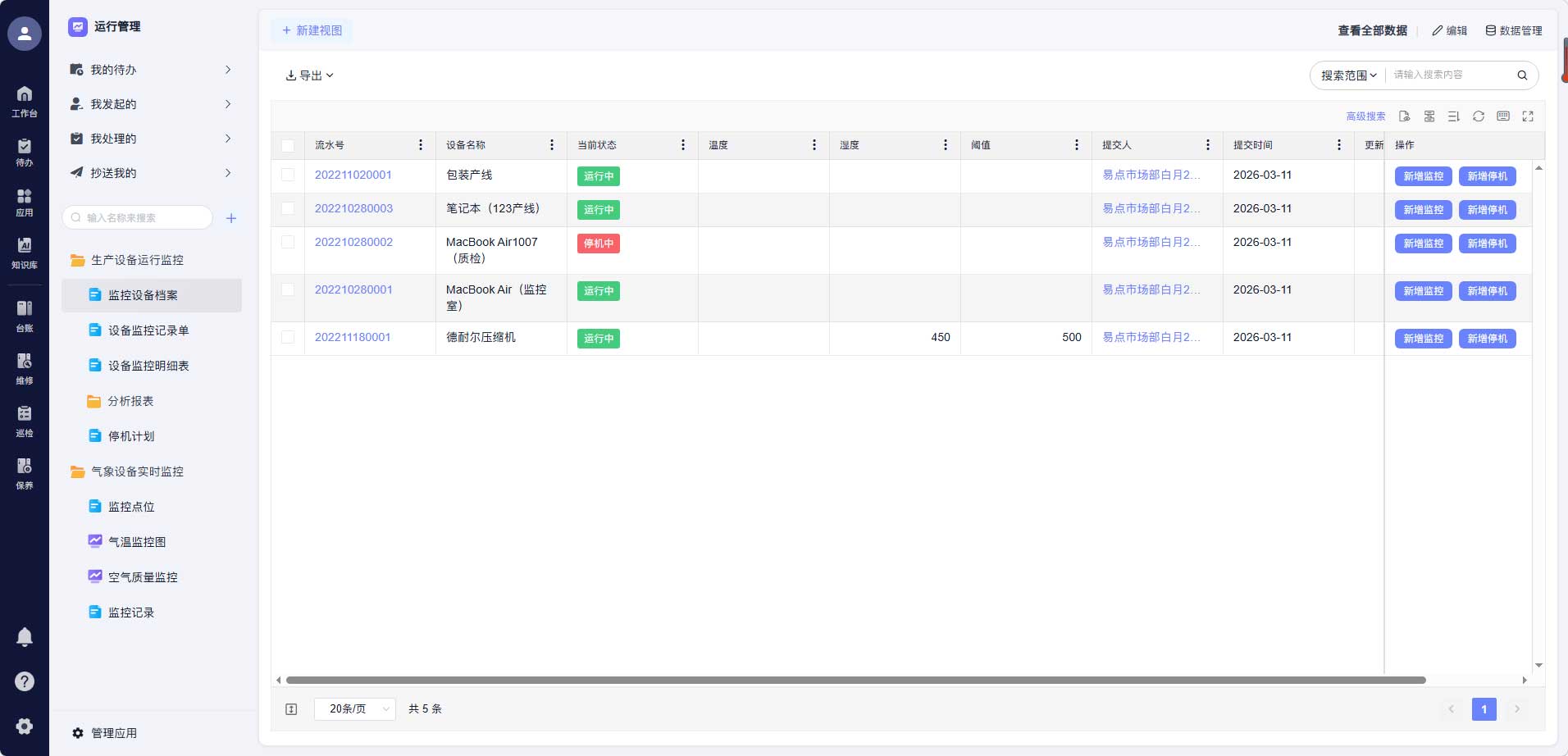The height and width of the screenshot is (756, 1568).
Task: Select 设备监控记录单 in the sidebar
Action: tap(148, 330)
